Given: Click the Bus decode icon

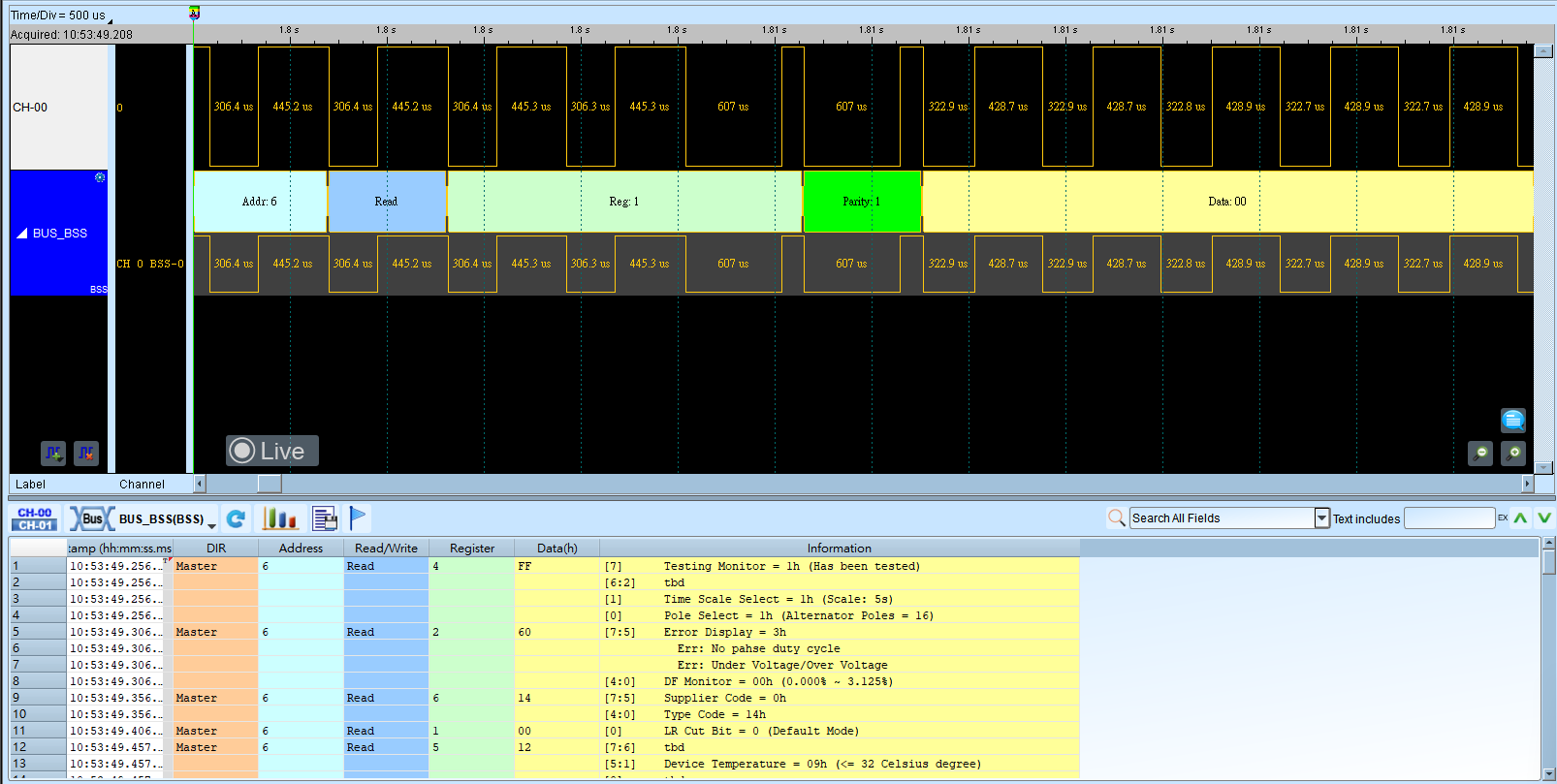Looking at the screenshot, I should tap(92, 518).
